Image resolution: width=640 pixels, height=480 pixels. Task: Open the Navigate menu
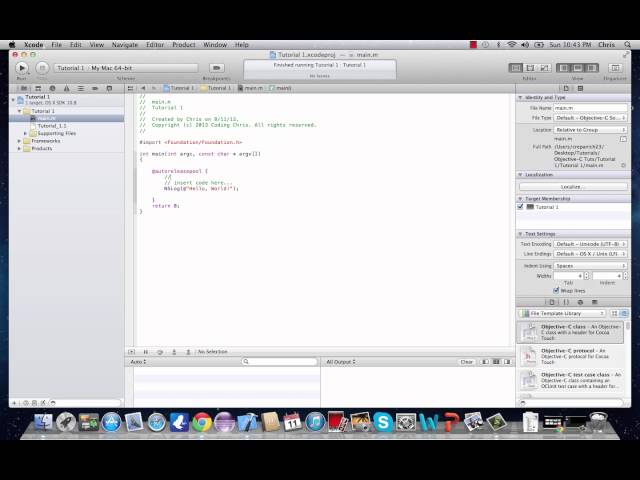click(x=125, y=45)
